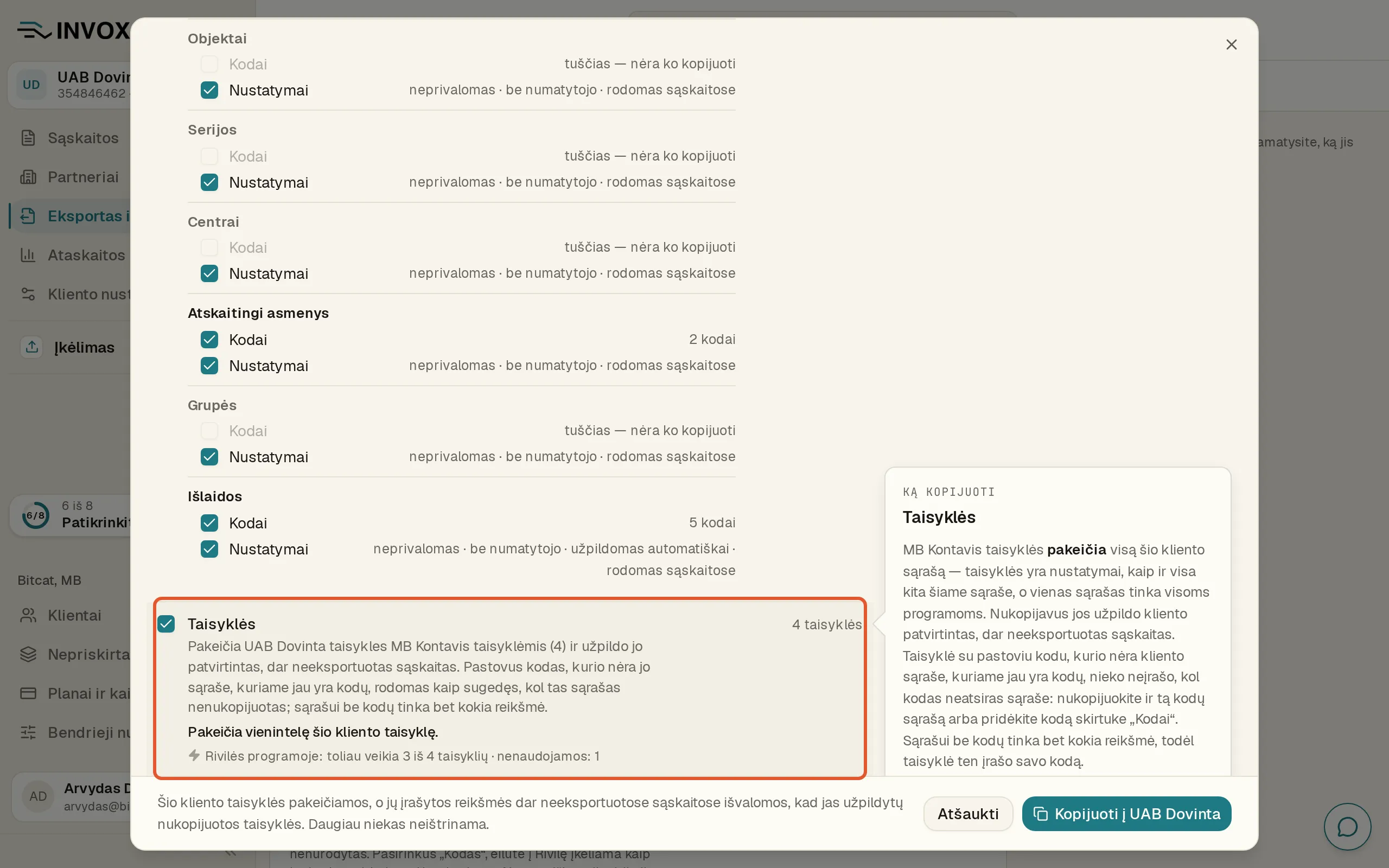Uncheck Kodai under Atskaitingi asmenys

209,340
